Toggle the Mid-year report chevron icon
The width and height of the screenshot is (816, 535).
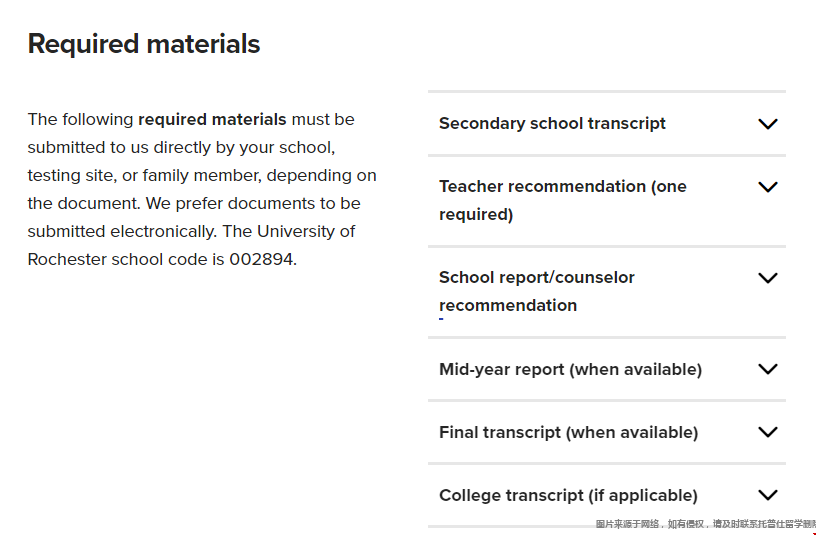pyautogui.click(x=767, y=369)
